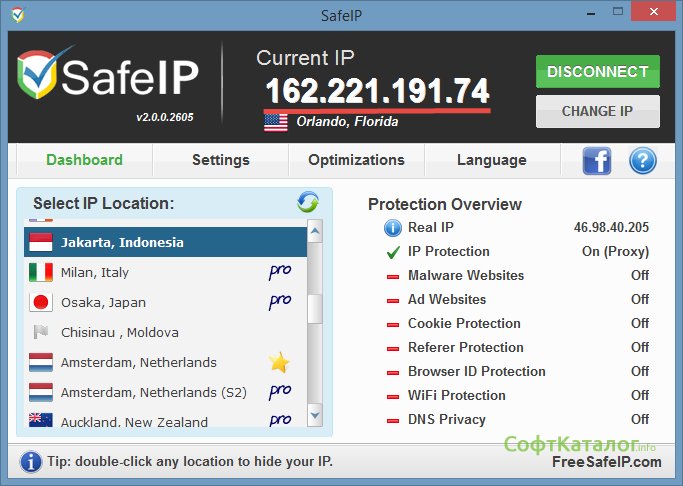Click the blue help question mark icon
Screen dimensions: 683x486
point(642,160)
